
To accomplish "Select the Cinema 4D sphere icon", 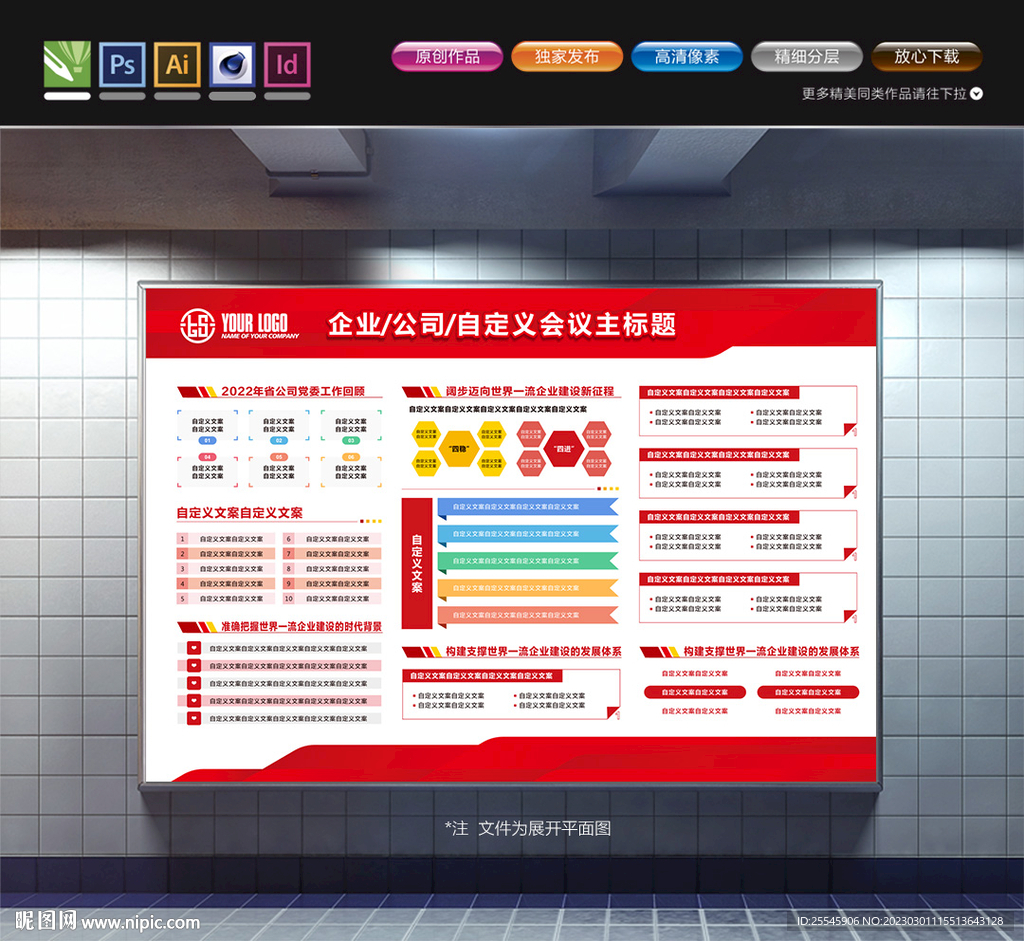I will point(232,64).
